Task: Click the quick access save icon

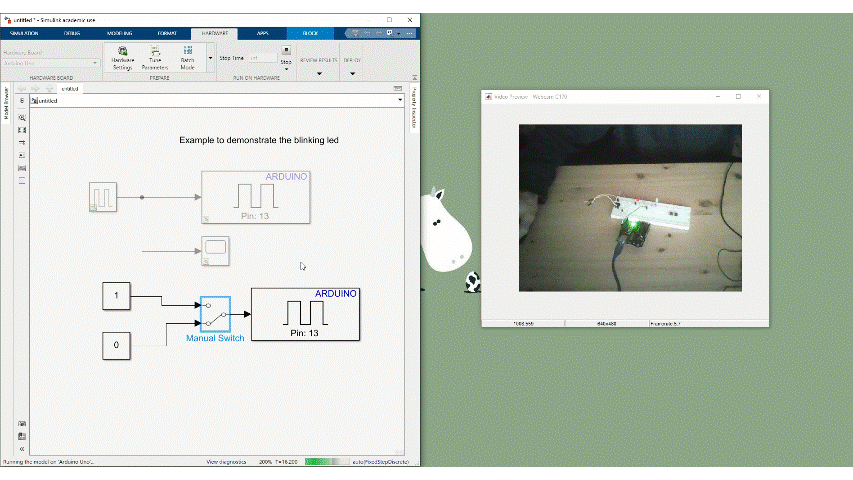Action: point(355,33)
